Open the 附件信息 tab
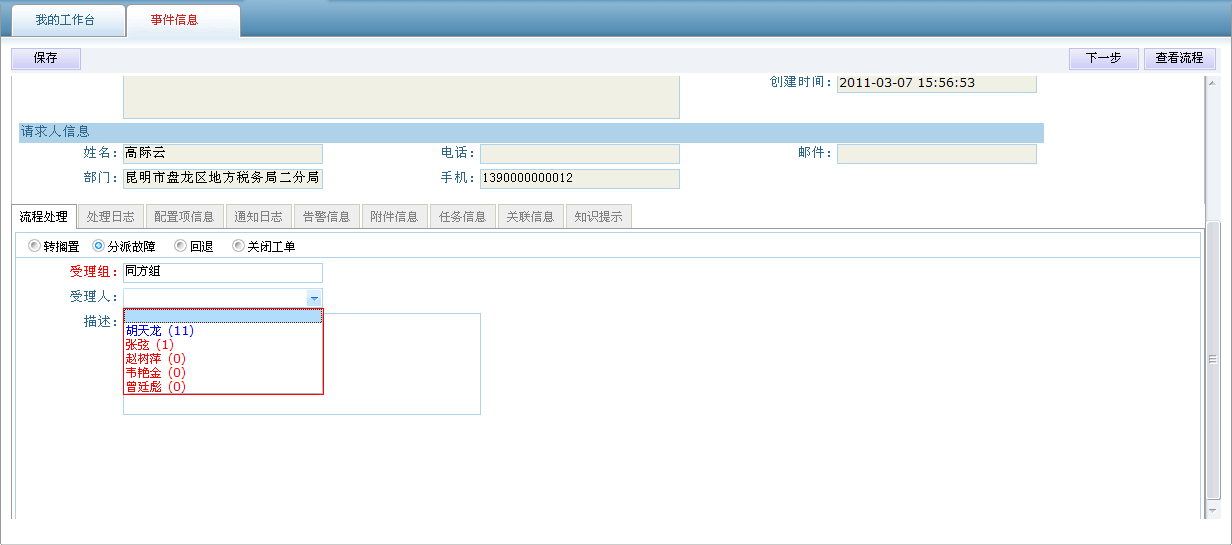1232x545 pixels. point(394,217)
